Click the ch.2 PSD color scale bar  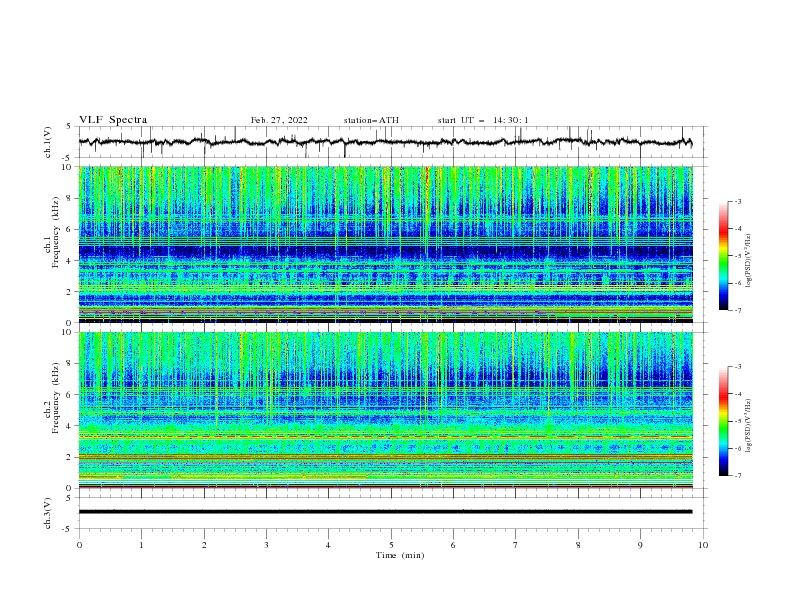point(724,421)
